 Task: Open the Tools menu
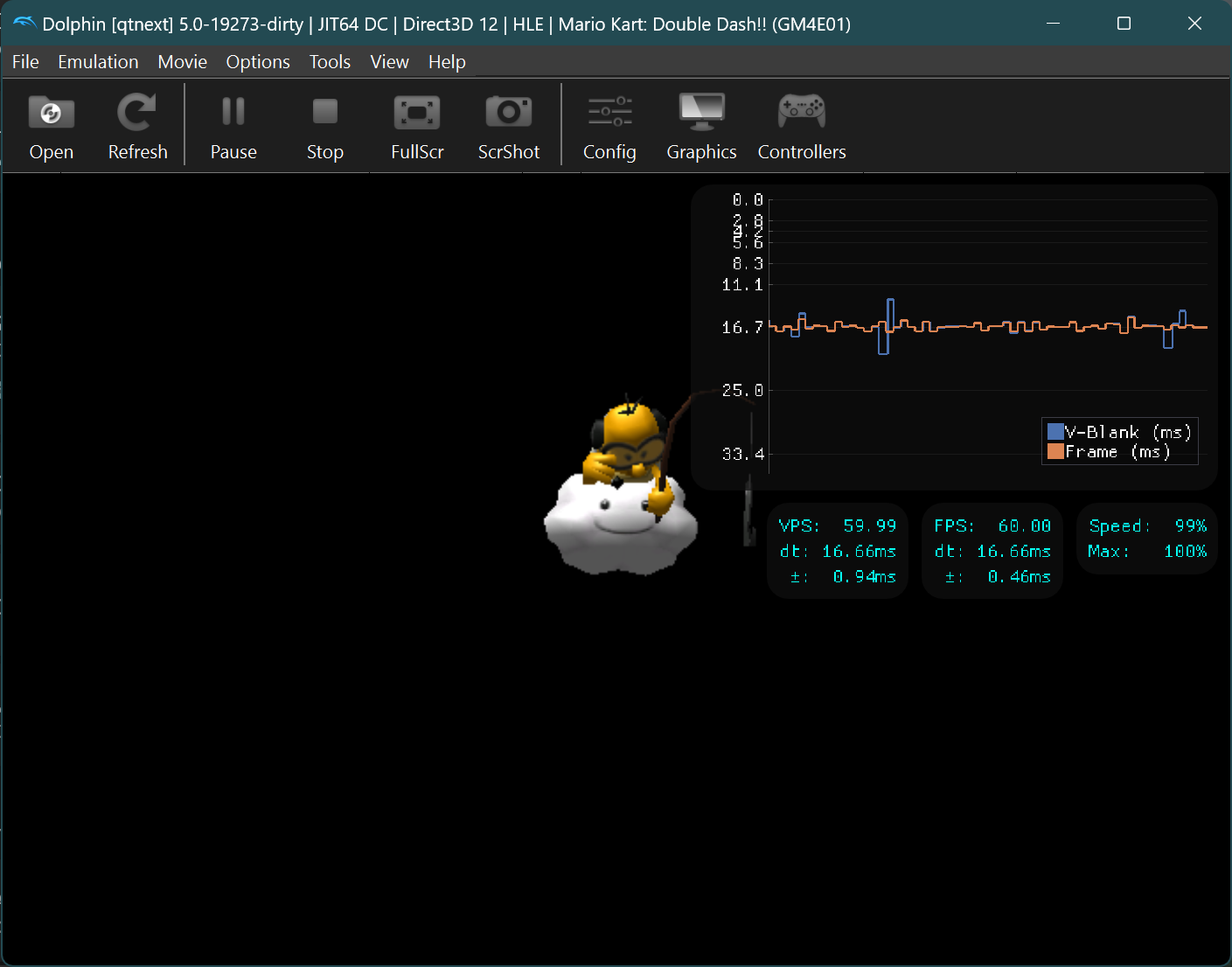330,62
